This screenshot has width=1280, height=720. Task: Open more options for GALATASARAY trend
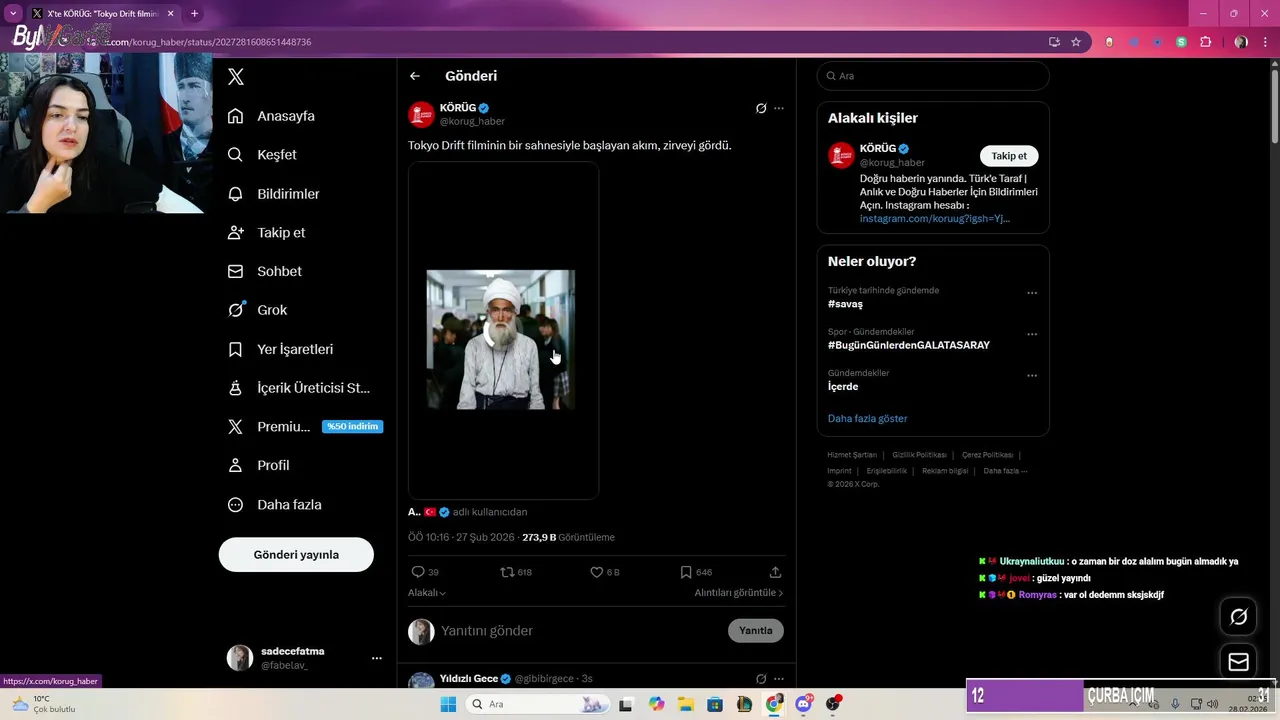1032,334
